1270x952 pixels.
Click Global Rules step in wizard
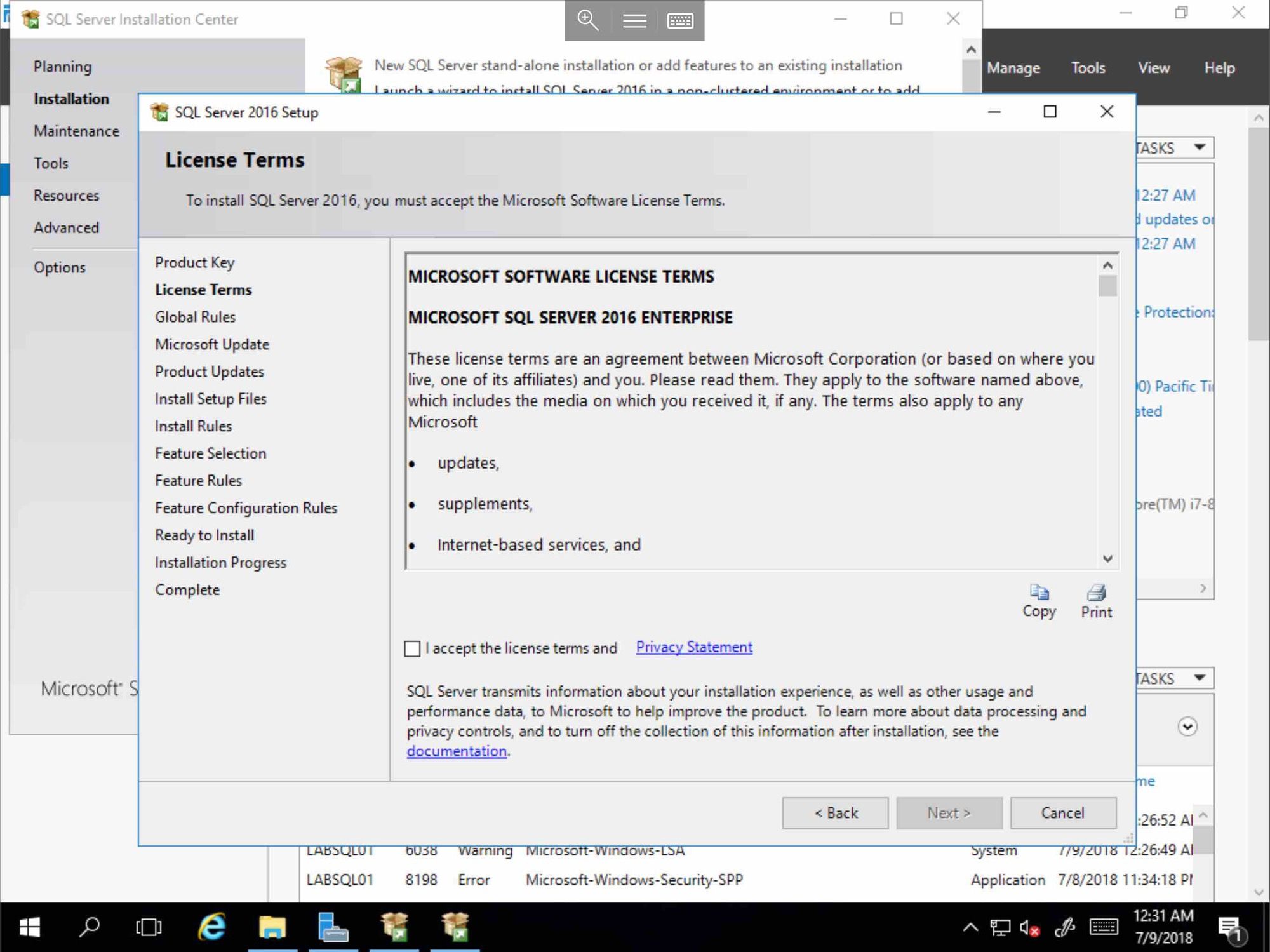(x=195, y=317)
